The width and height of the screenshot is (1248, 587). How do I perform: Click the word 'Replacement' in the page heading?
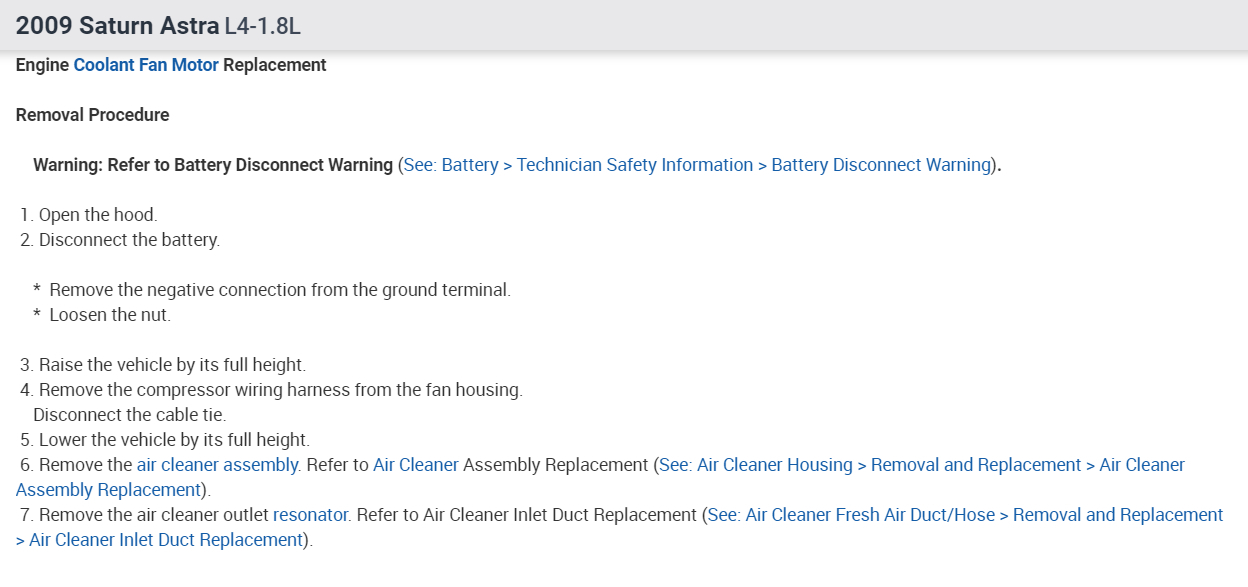[x=274, y=65]
